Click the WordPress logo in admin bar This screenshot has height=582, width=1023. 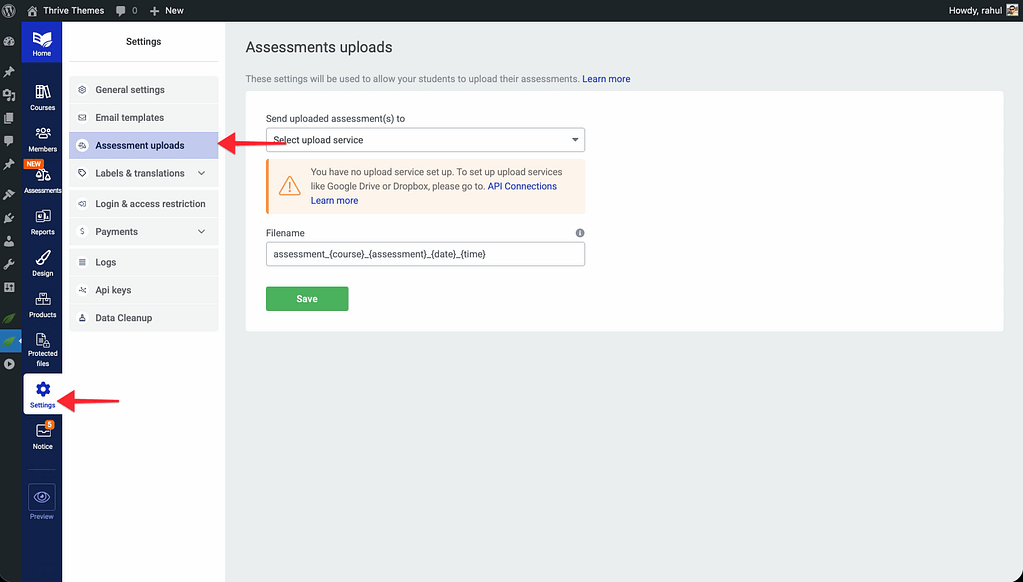pyautogui.click(x=9, y=10)
